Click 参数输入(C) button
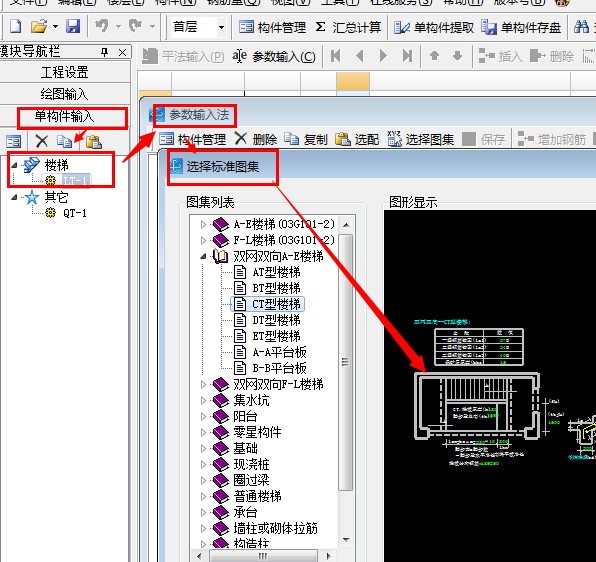The height and width of the screenshot is (562, 596). click(274, 57)
